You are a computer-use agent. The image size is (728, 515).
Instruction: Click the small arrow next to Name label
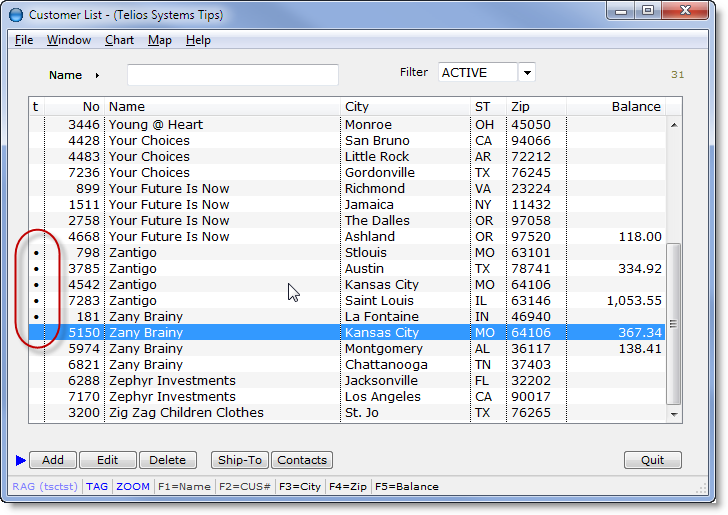97,75
